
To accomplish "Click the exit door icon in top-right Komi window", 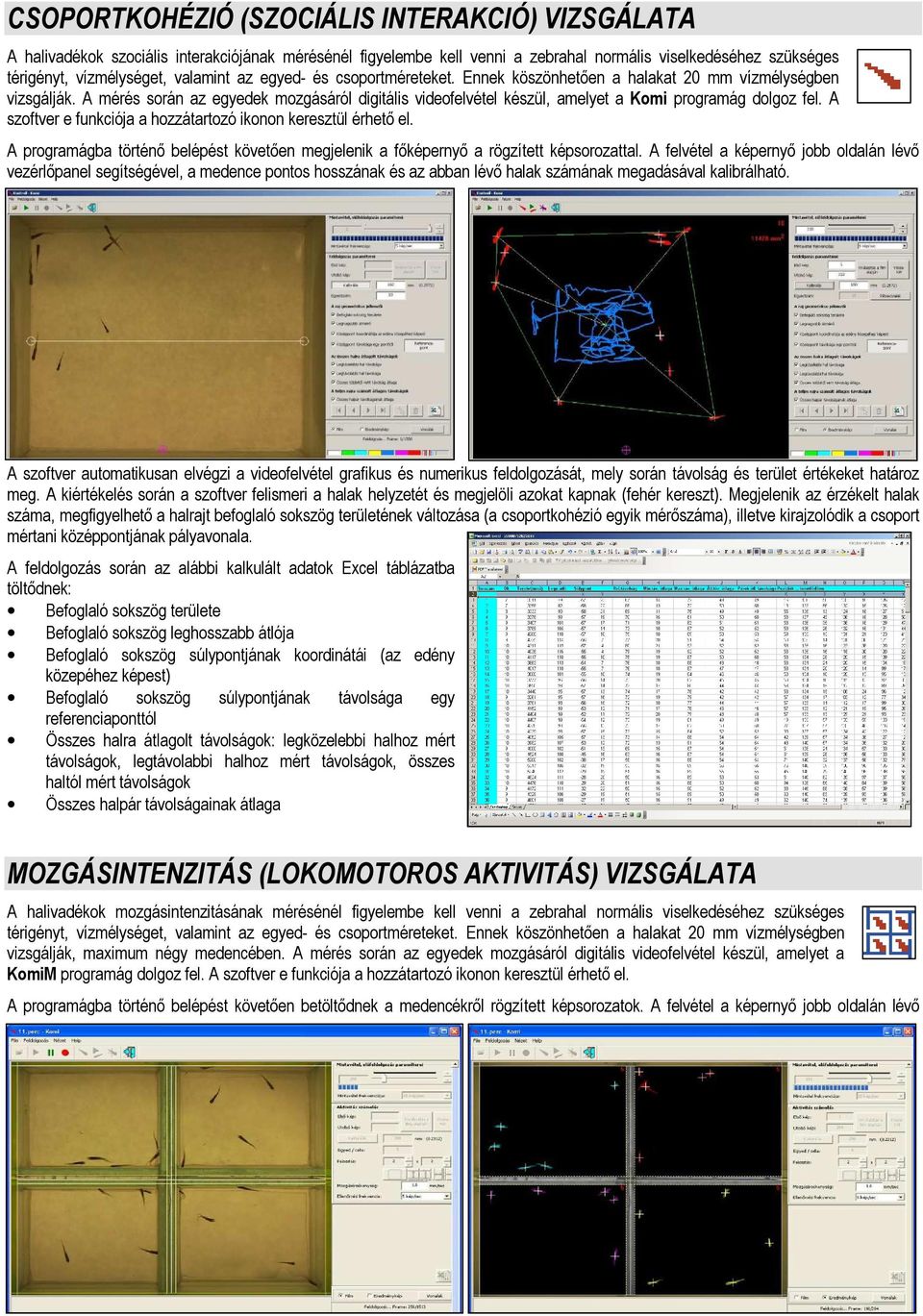I will coord(555,208).
